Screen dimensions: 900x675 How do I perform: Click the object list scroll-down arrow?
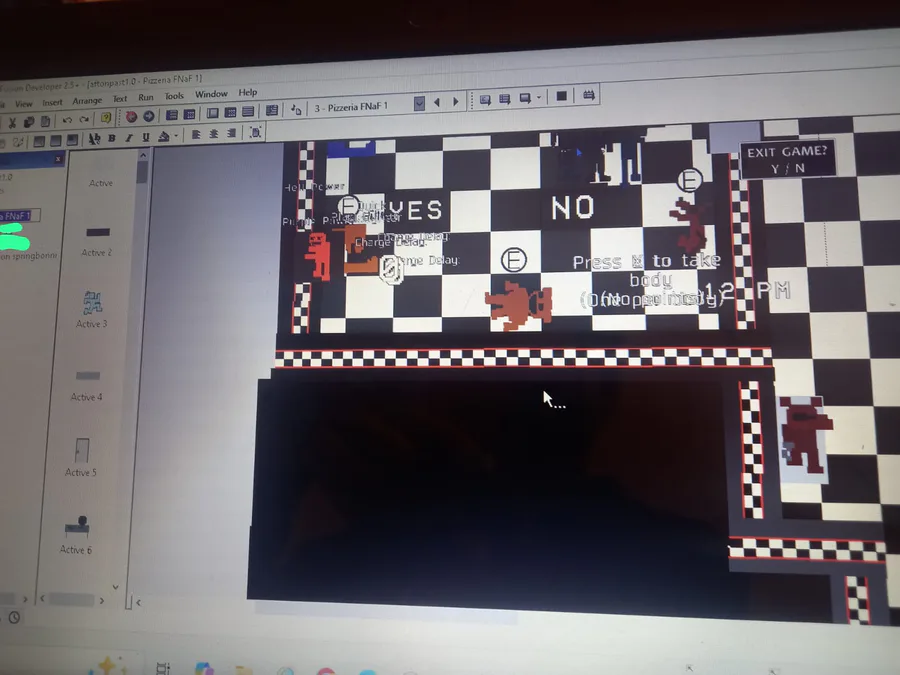(115, 587)
